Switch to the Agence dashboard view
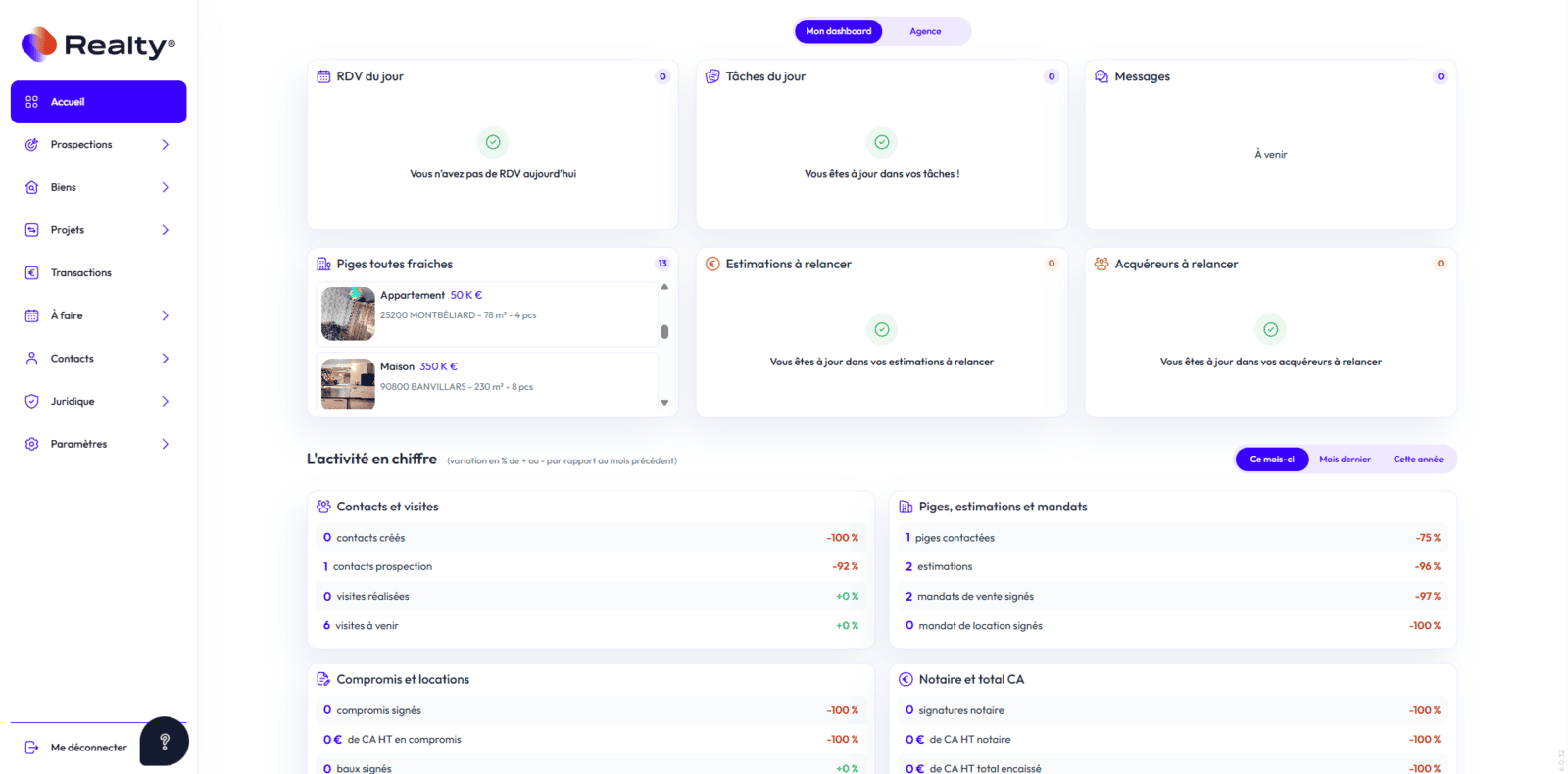 (924, 31)
